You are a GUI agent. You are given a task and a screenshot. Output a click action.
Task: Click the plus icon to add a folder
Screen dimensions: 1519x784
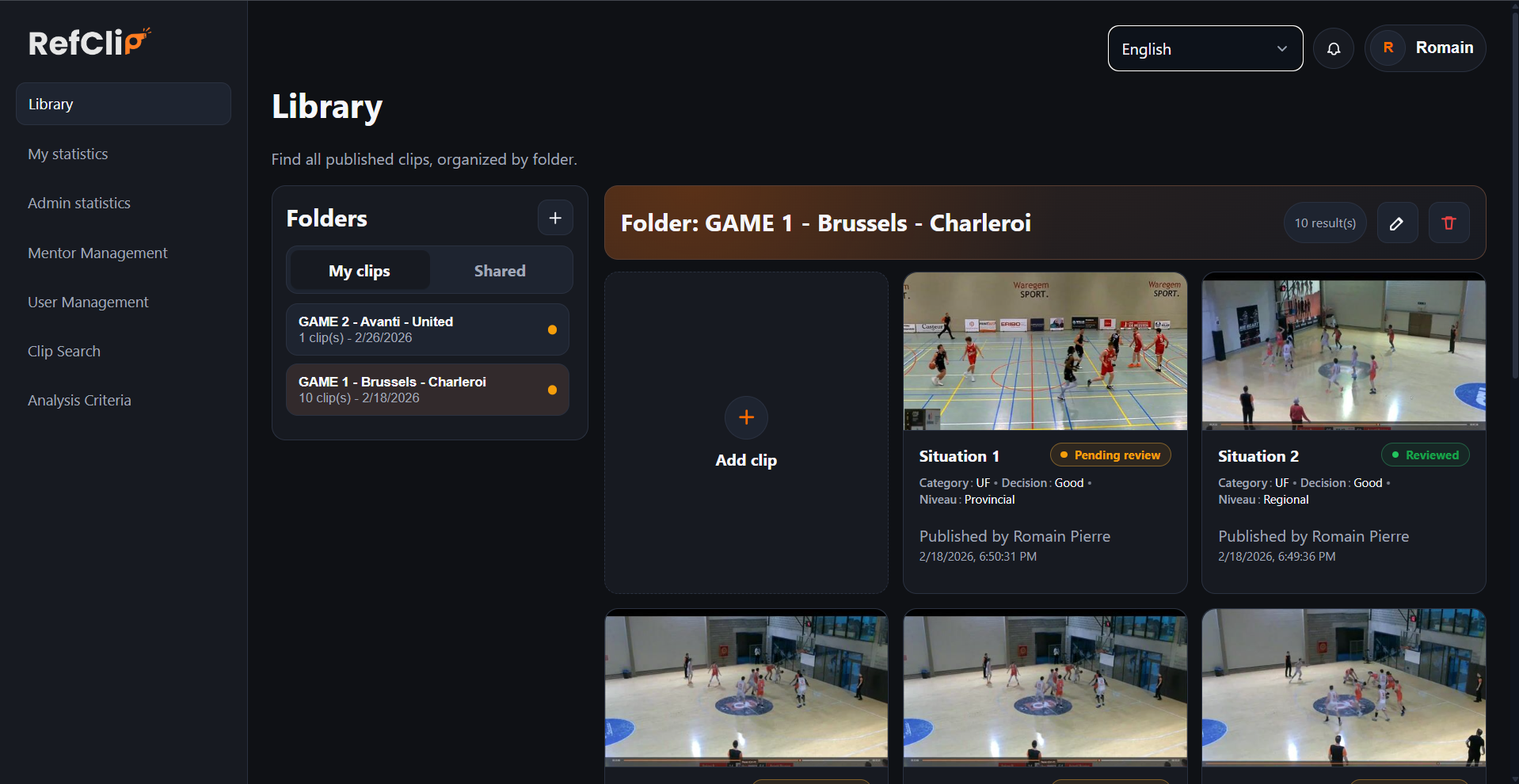(x=555, y=218)
